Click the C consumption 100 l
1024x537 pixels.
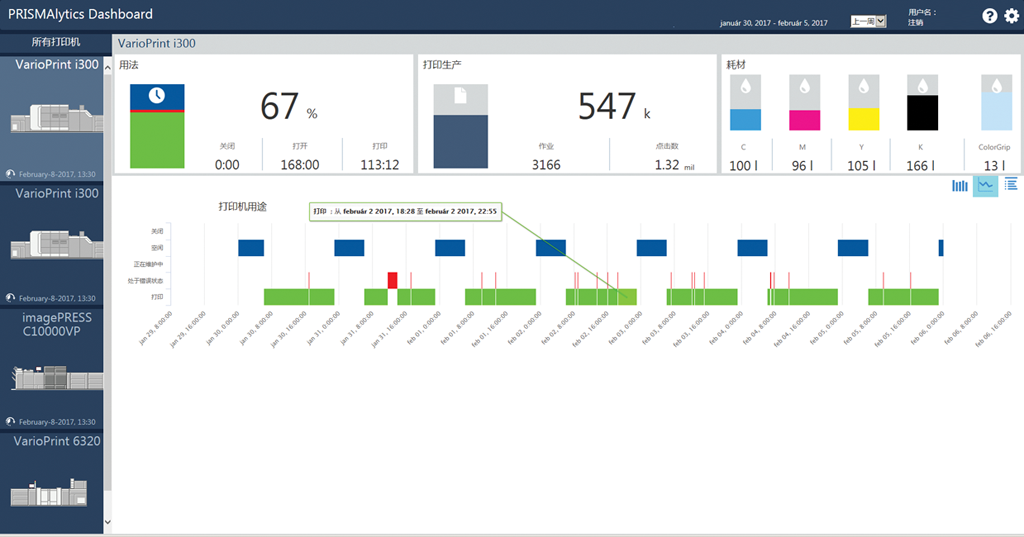click(743, 166)
